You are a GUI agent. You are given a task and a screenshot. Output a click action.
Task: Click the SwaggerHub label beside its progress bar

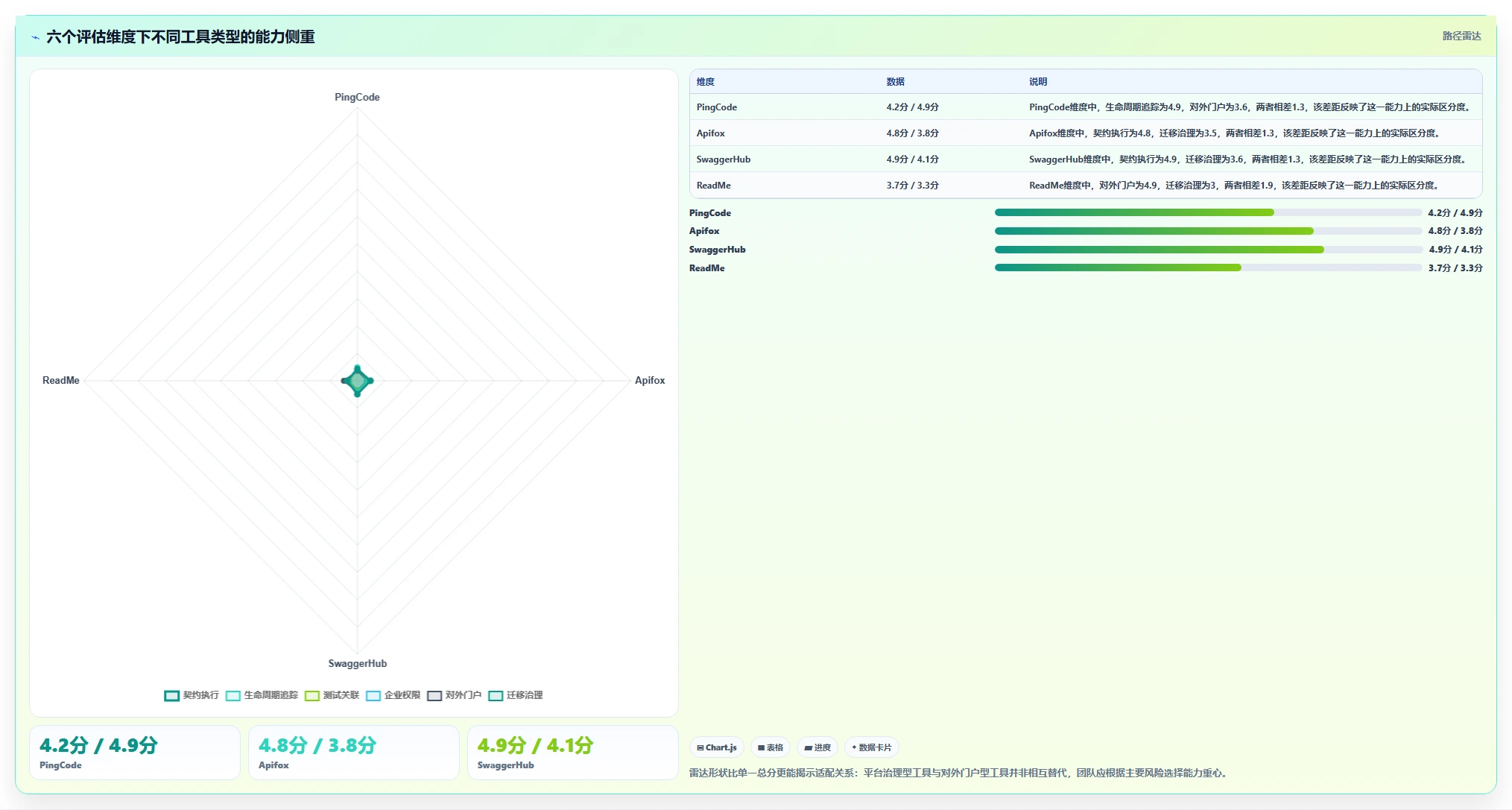tap(718, 250)
